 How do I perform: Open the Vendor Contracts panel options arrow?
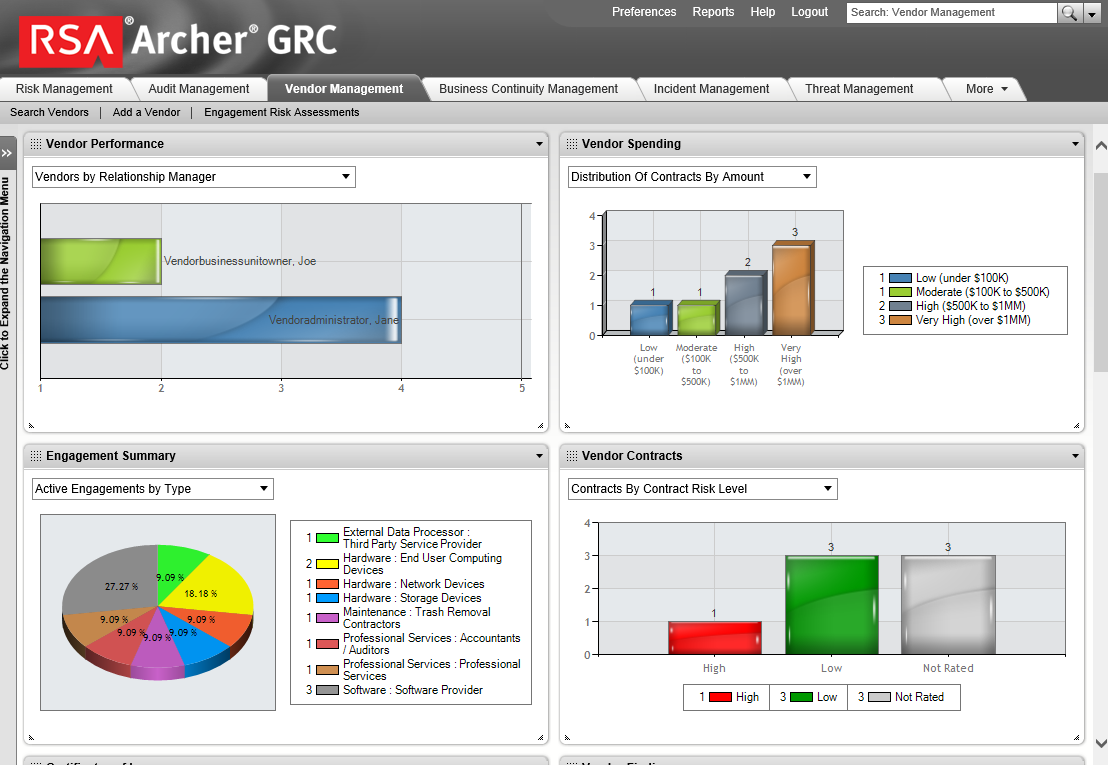(x=1075, y=456)
